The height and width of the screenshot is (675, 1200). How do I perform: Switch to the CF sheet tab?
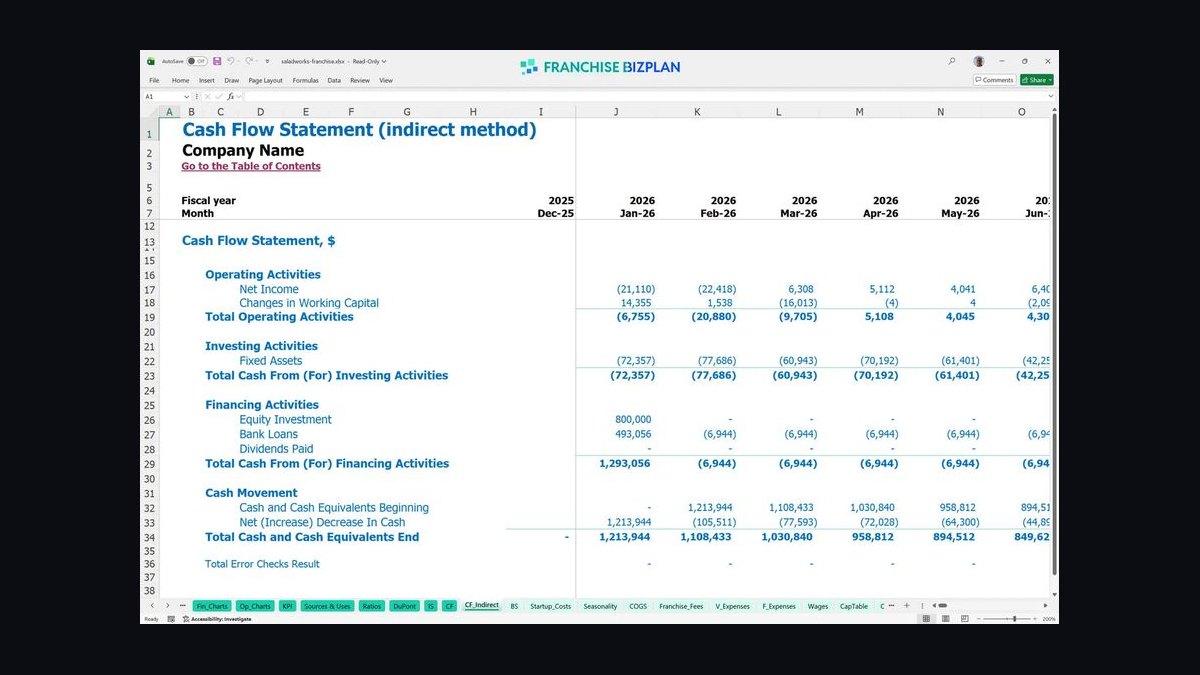[450, 606]
